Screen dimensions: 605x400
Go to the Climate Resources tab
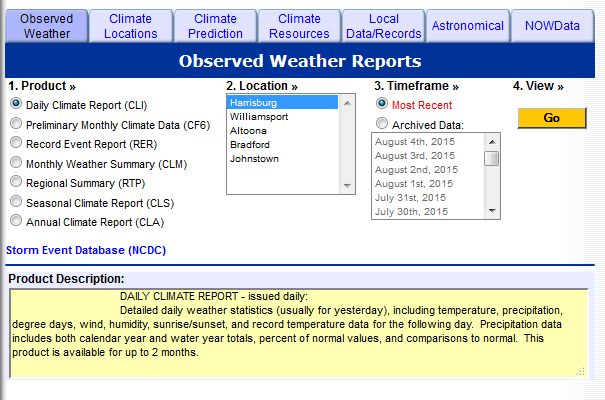299,26
